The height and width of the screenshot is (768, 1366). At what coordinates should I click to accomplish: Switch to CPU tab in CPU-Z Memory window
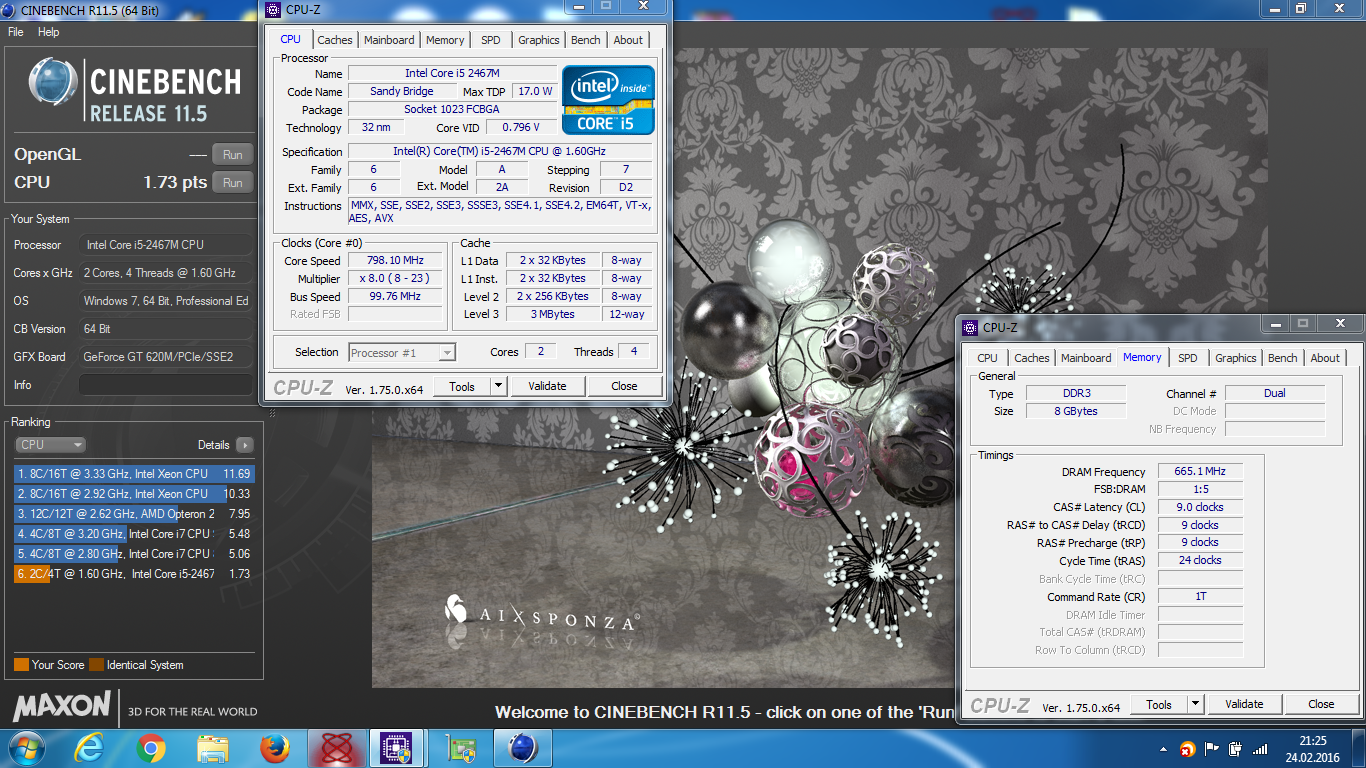[x=987, y=358]
